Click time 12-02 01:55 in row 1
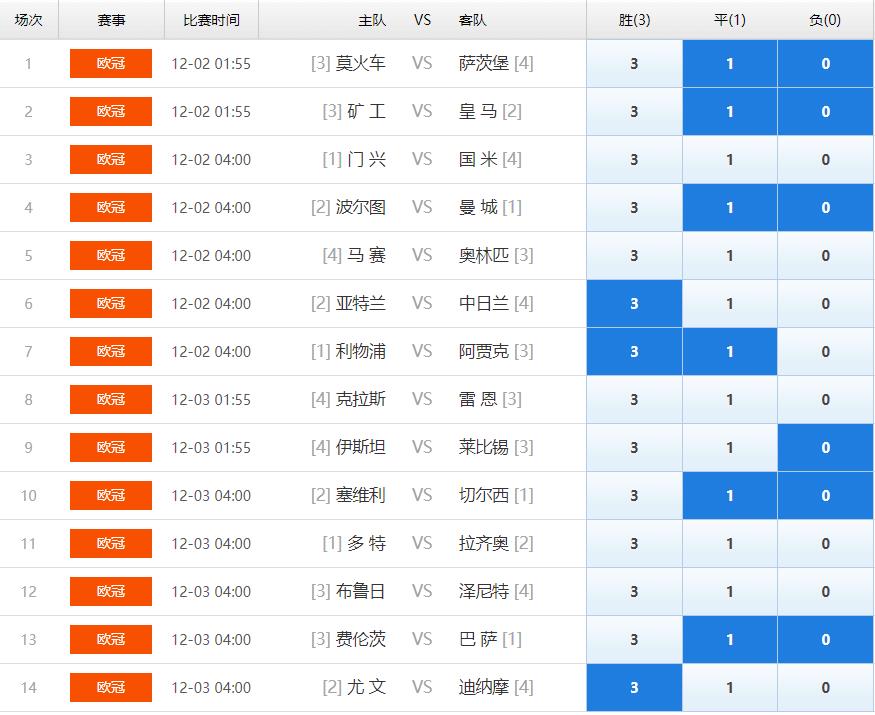This screenshot has width=875, height=715. point(211,64)
